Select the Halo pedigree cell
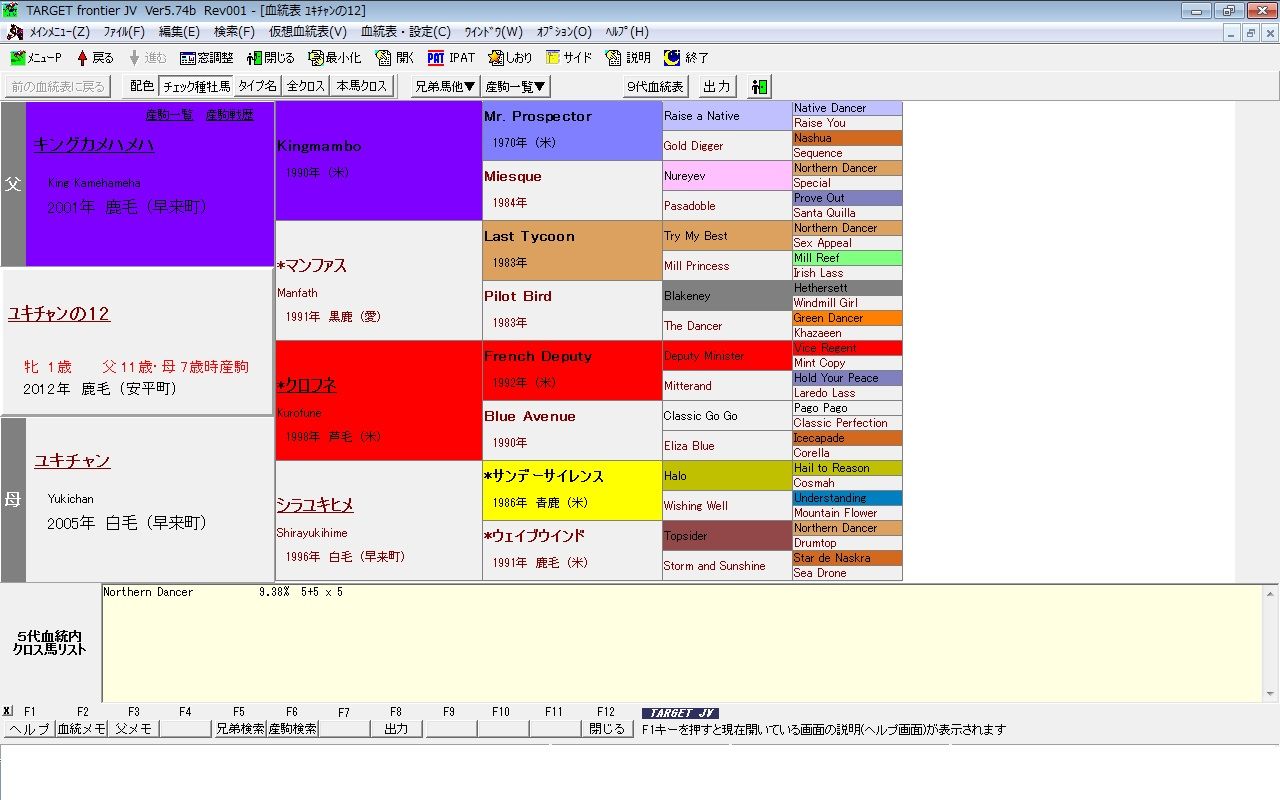Viewport: 1280px width, 800px height. pyautogui.click(x=728, y=476)
